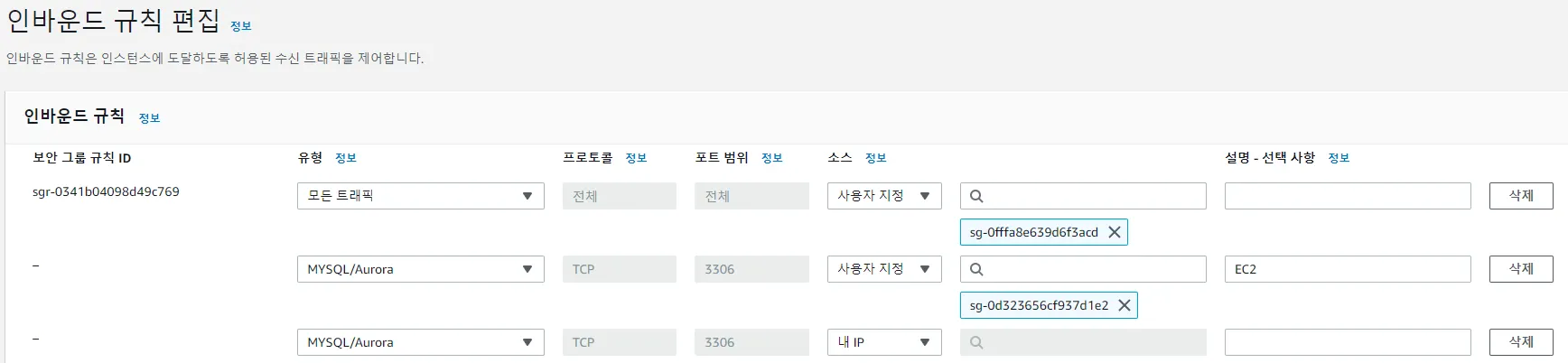Expand second rule's 사용자 지정 source dropdown
The width and height of the screenshot is (1568, 363).
coord(883,269)
